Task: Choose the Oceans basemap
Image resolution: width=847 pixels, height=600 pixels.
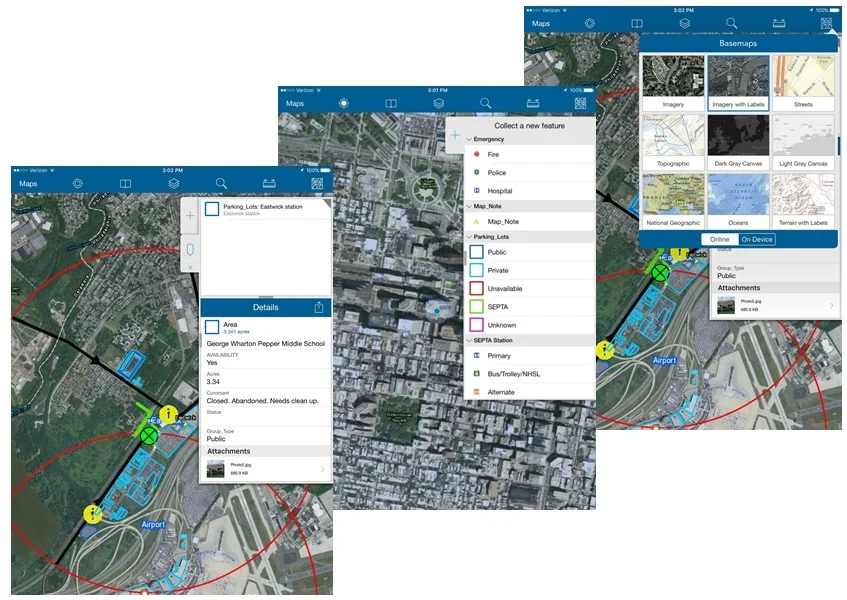Action: point(738,201)
